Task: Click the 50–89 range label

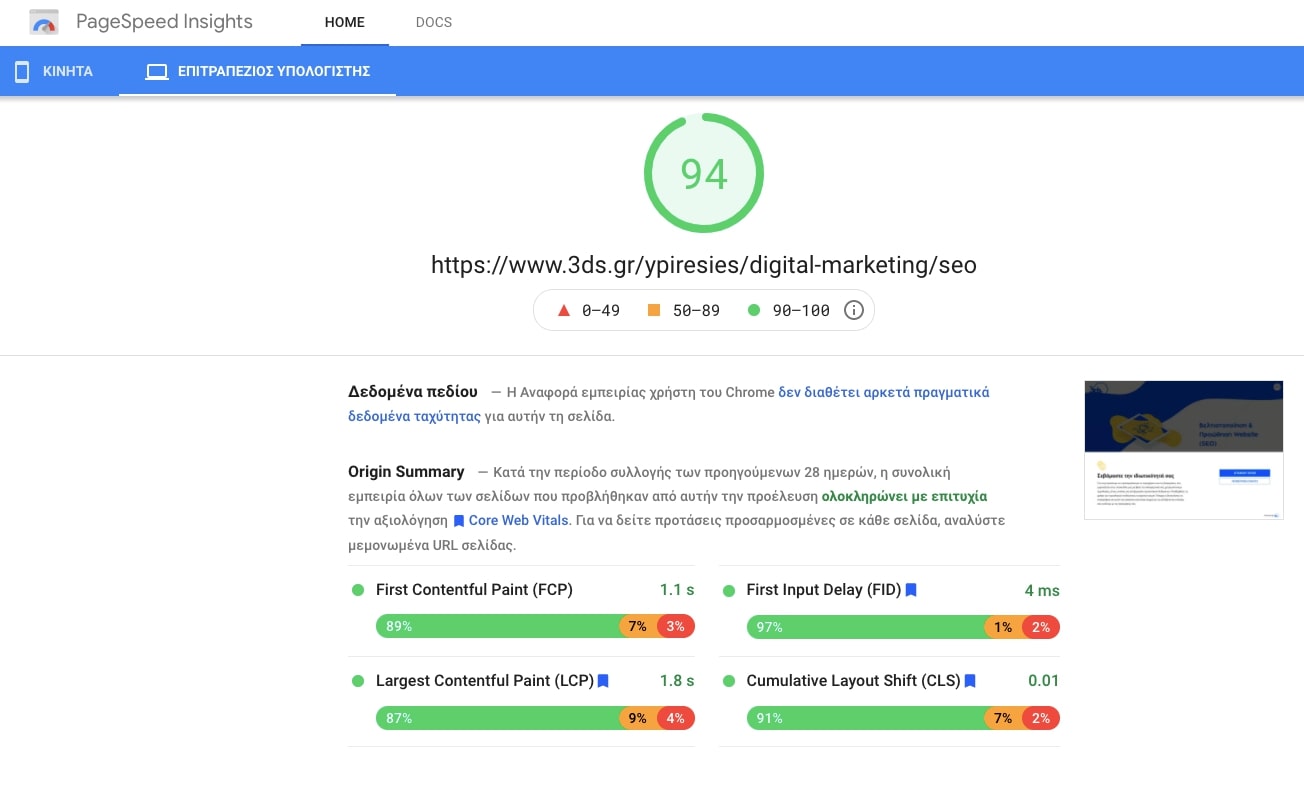Action: point(696,310)
